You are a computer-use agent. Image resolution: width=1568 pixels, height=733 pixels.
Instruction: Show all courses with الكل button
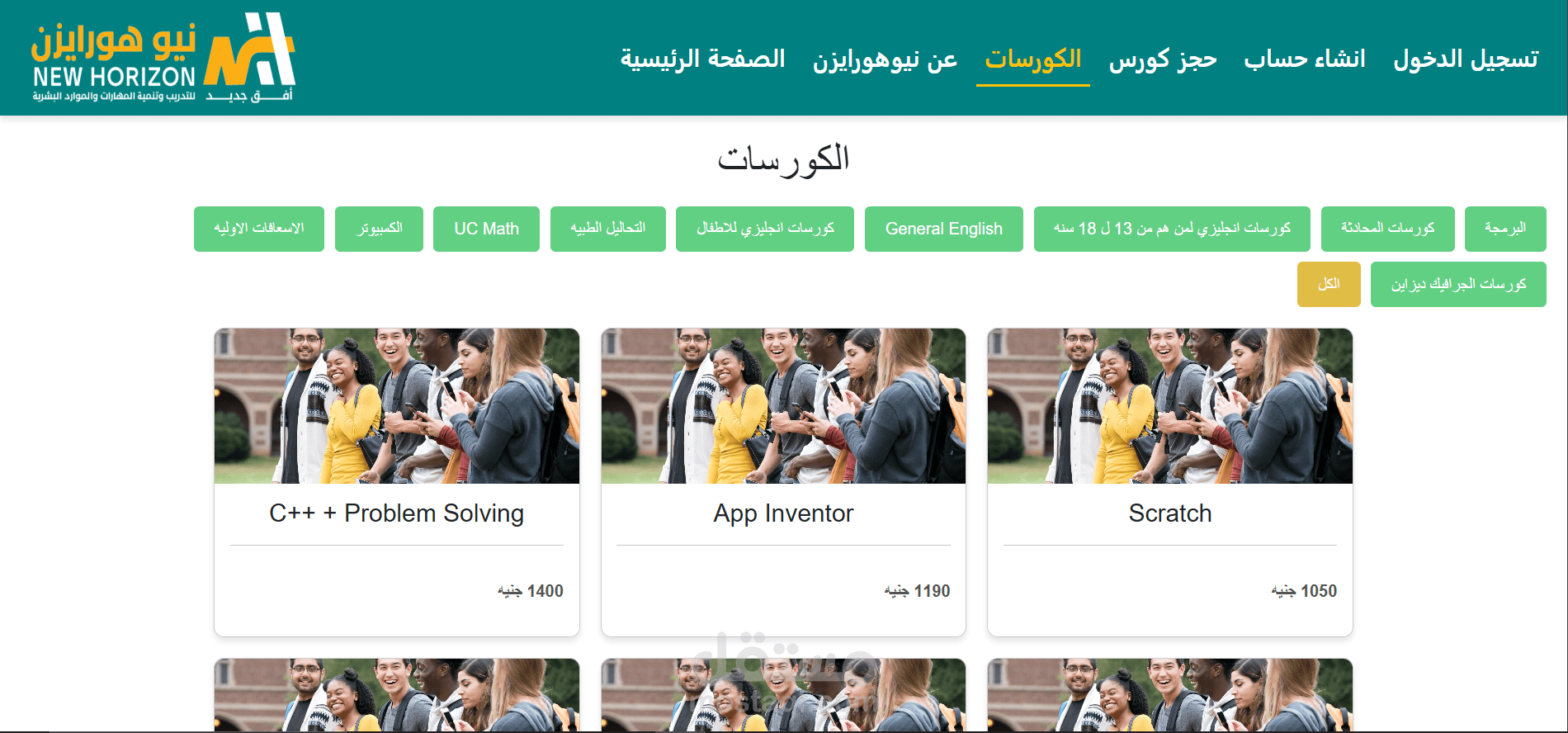(x=1329, y=284)
